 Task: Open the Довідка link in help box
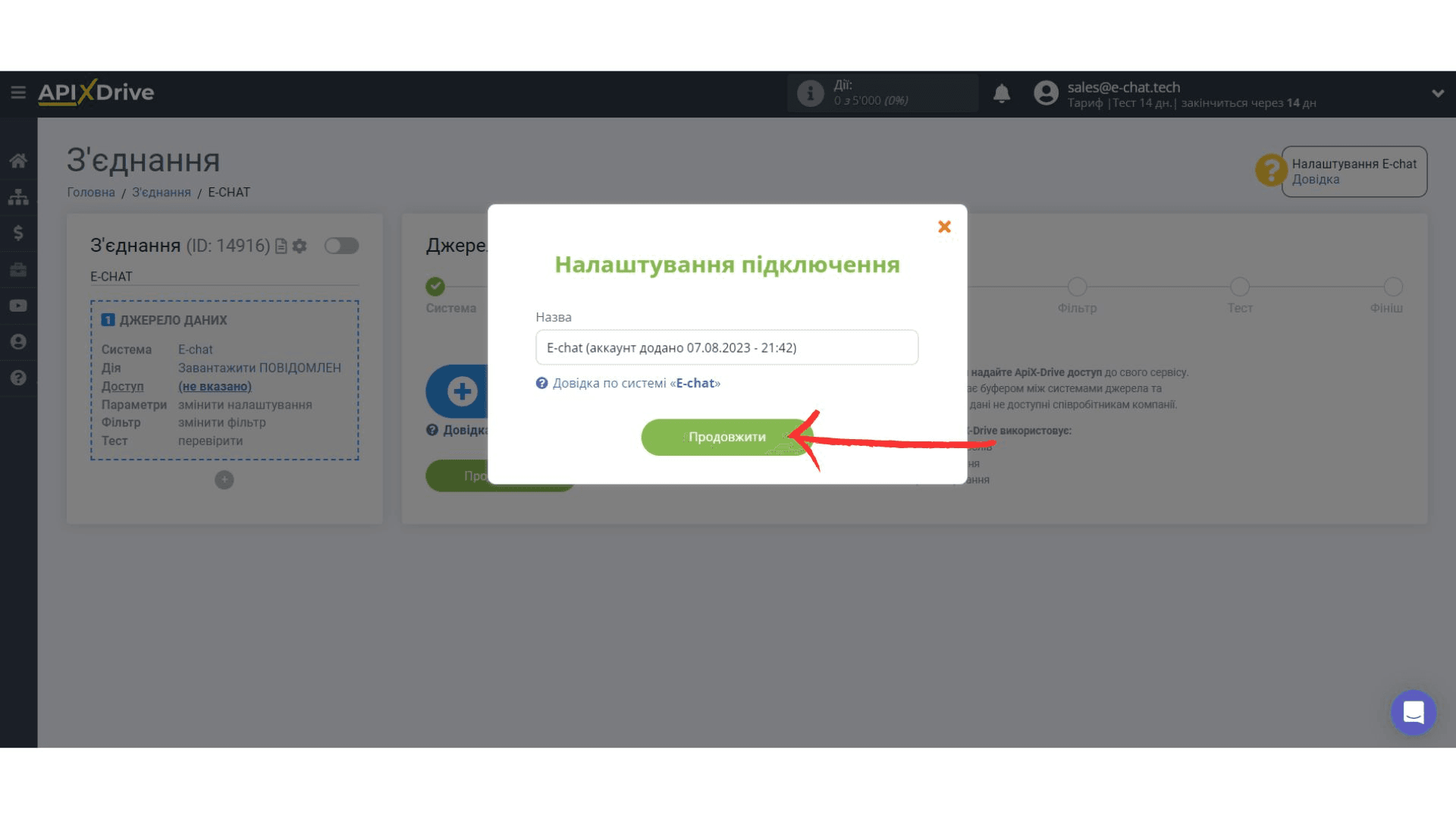coord(1316,180)
